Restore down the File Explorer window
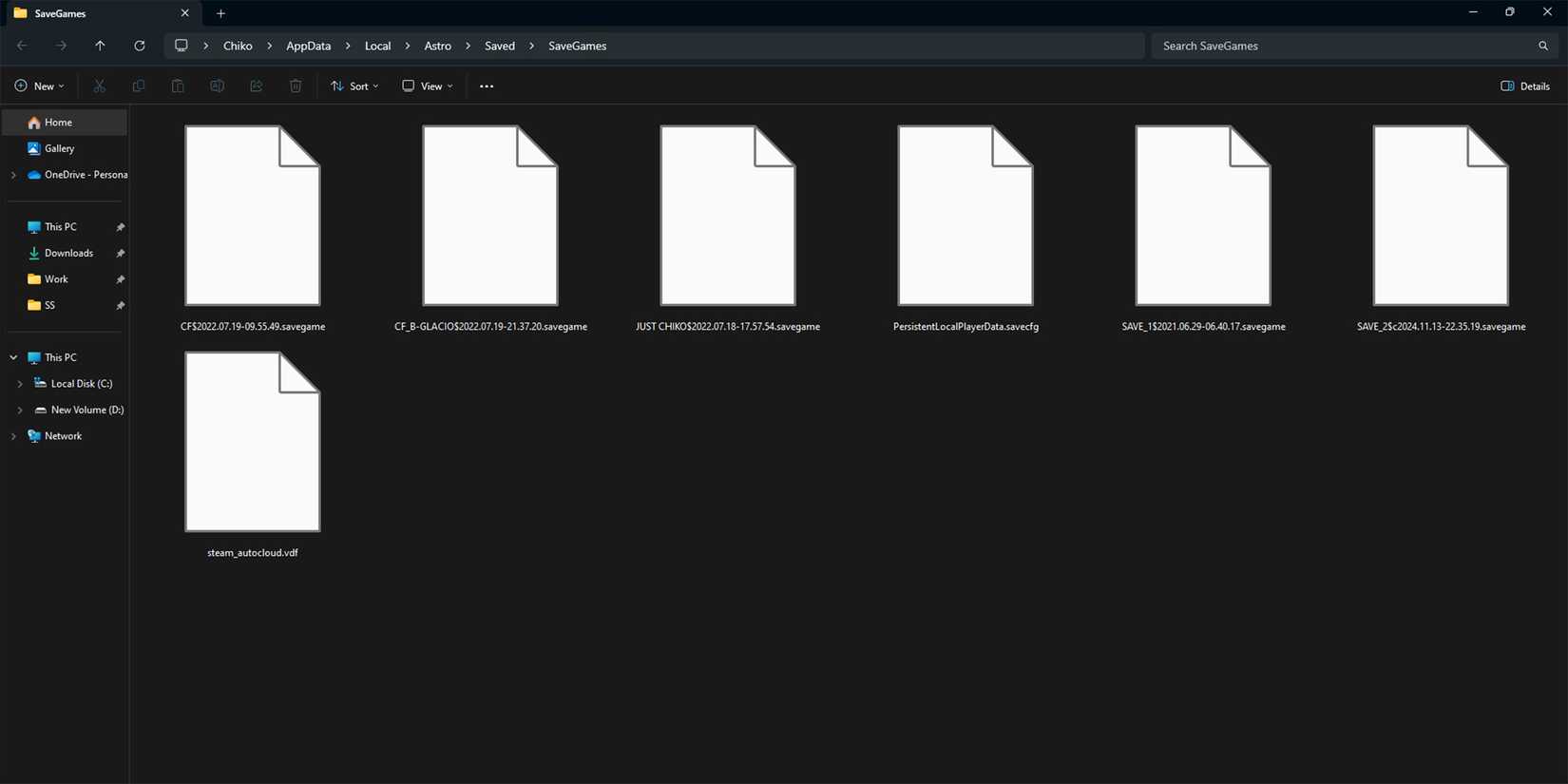Viewport: 1568px width, 784px height. point(1510,12)
